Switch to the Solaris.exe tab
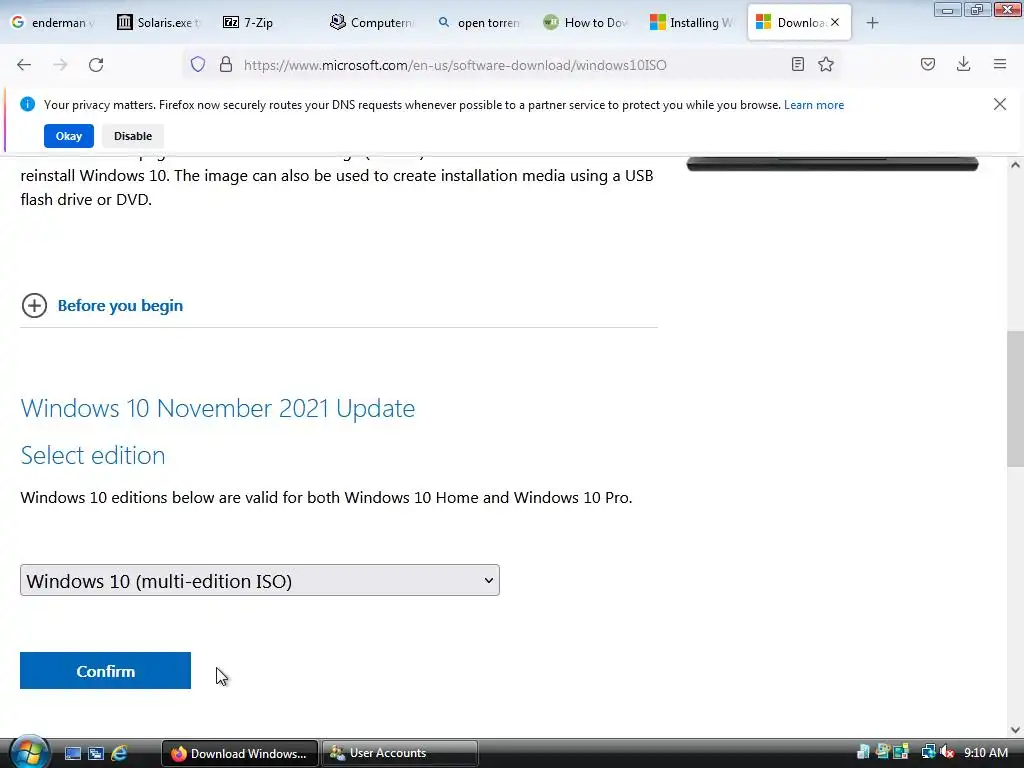The image size is (1024, 768). pos(160,22)
